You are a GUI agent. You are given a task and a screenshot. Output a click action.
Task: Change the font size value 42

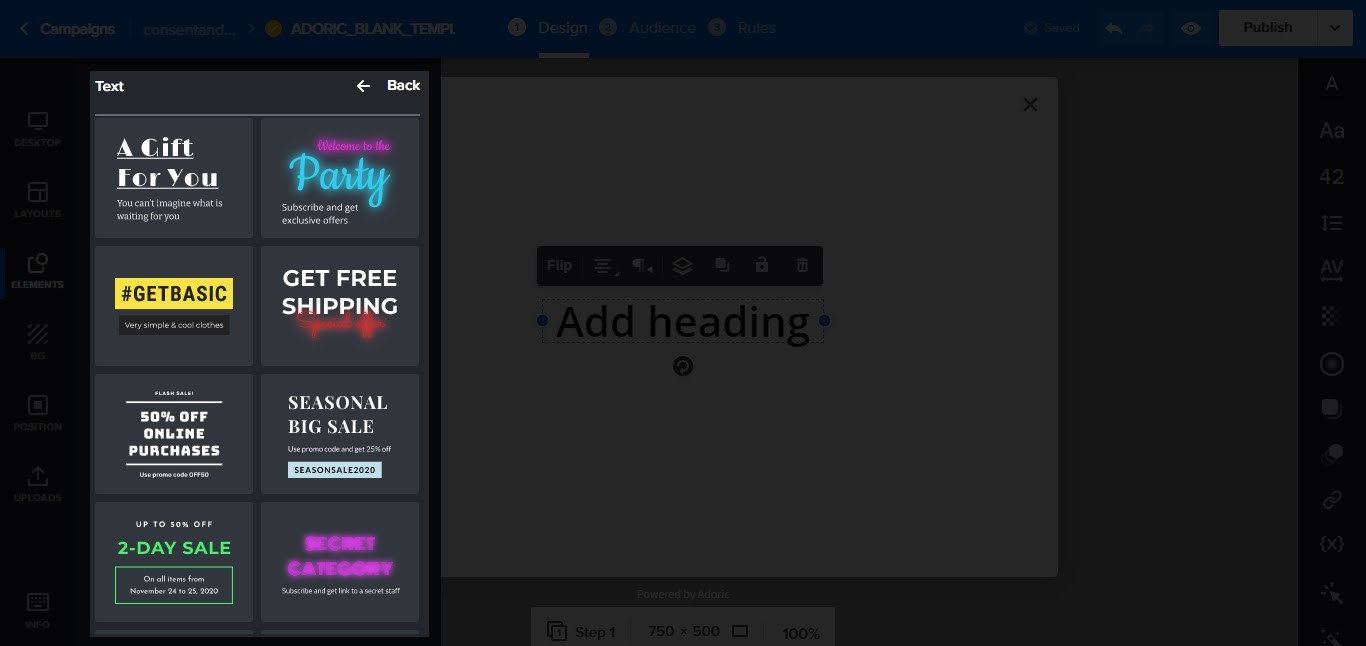pyautogui.click(x=1332, y=177)
